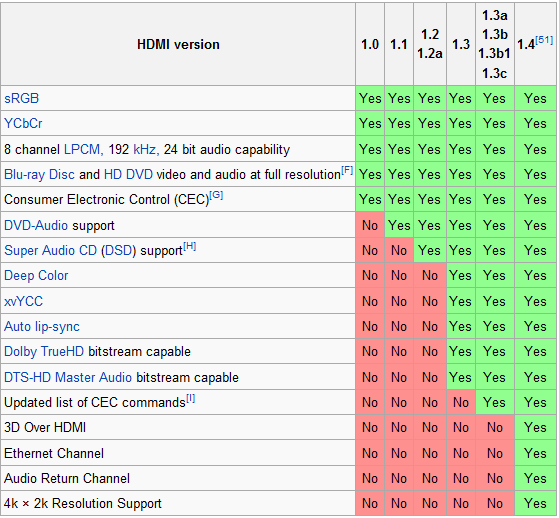The height and width of the screenshot is (518, 559).
Task: Open the YCbCr link
Action: click(x=23, y=123)
